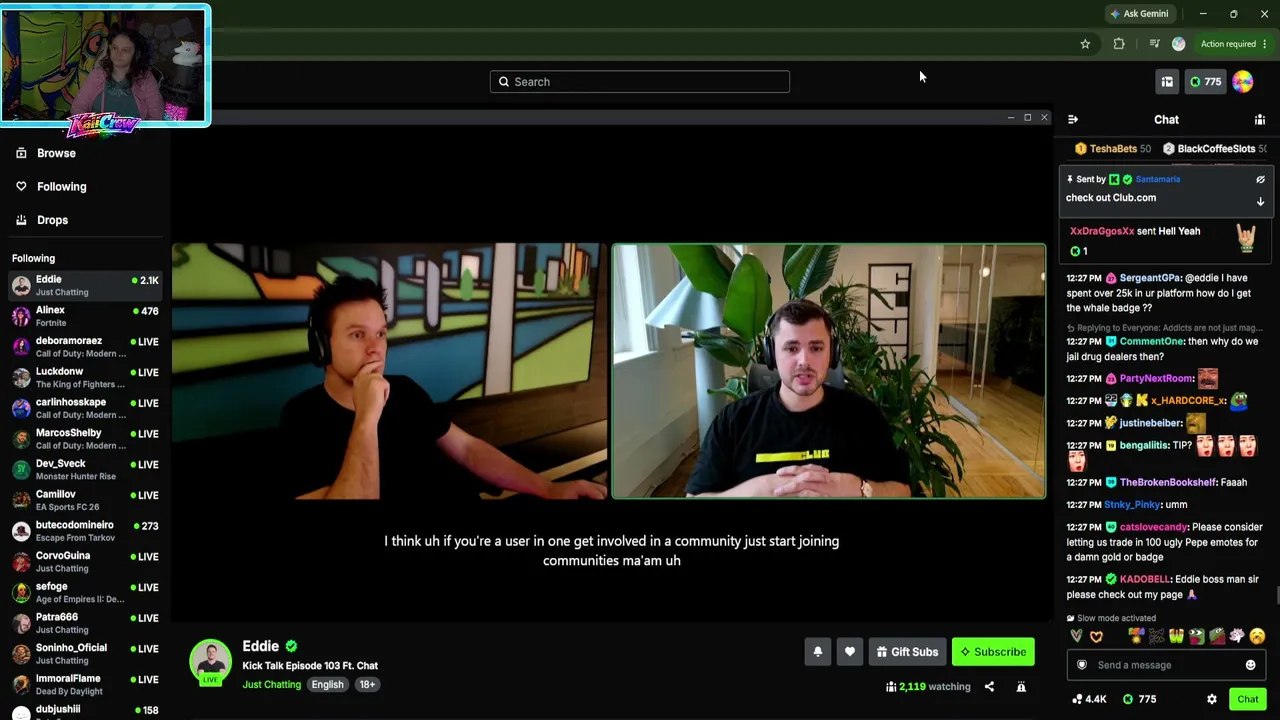The height and width of the screenshot is (720, 1280).
Task: Click the Just Chatting category link
Action: click(x=271, y=685)
